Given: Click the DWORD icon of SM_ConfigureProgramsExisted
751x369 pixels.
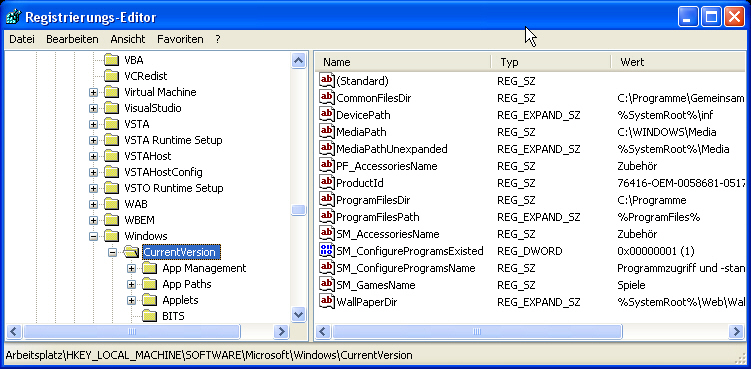Looking at the screenshot, I should click(327, 251).
